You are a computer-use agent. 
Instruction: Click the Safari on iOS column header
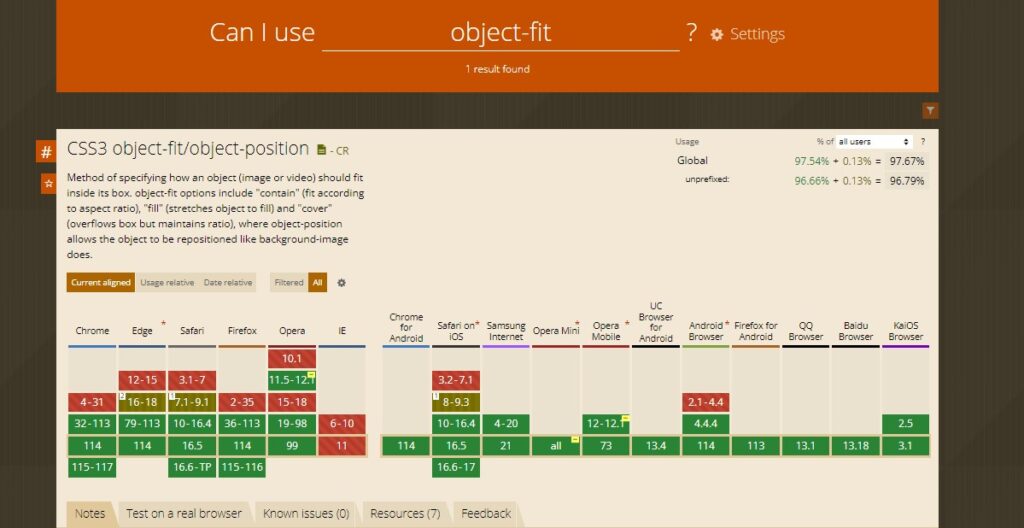[x=456, y=331]
